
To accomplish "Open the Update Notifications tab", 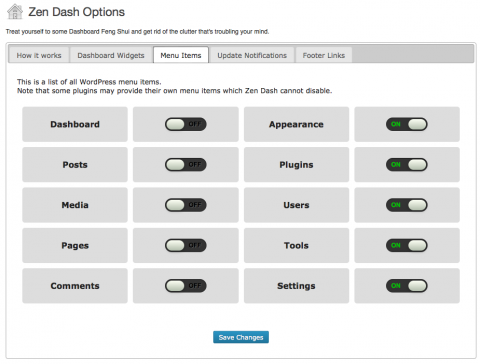I will pos(252,55).
